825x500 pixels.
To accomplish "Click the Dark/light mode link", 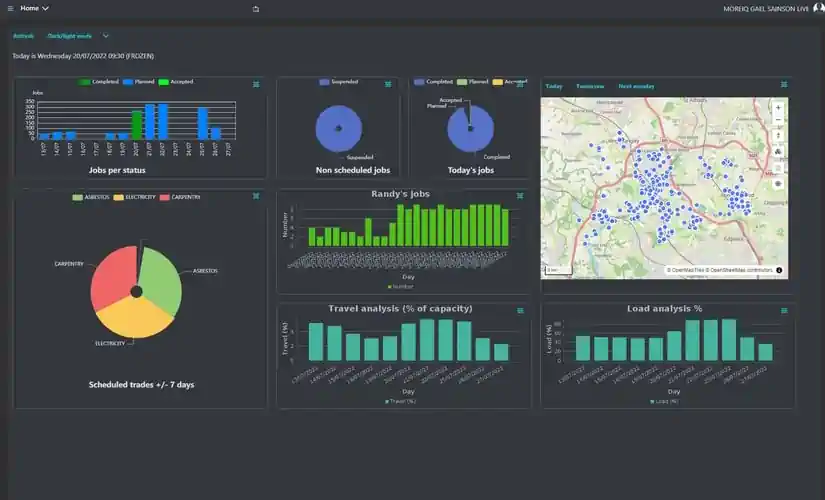I will tap(69, 36).
